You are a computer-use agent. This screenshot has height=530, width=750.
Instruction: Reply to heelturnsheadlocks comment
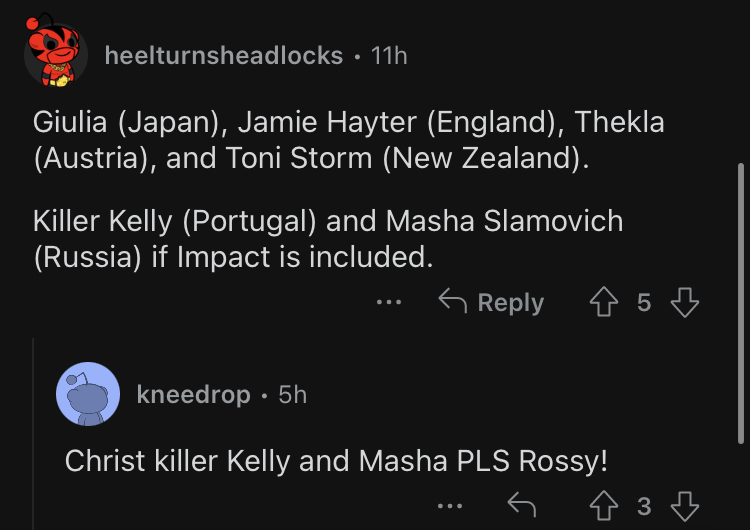491,302
